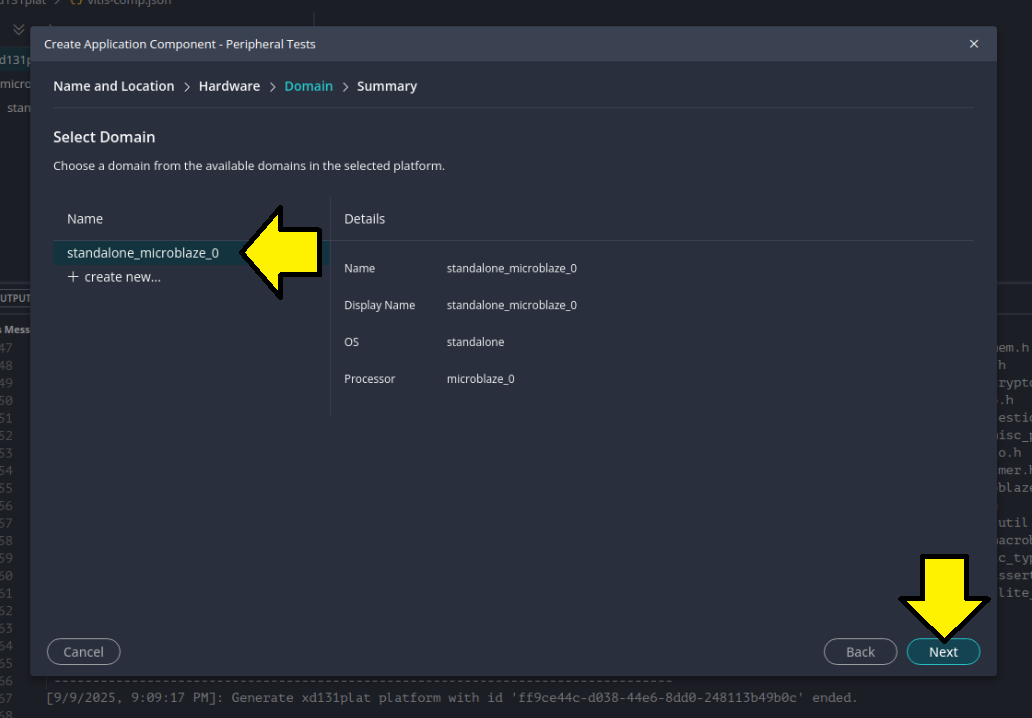Select standalone_microblaze_0 in the domain list
The height and width of the screenshot is (718, 1032).
click(x=142, y=253)
